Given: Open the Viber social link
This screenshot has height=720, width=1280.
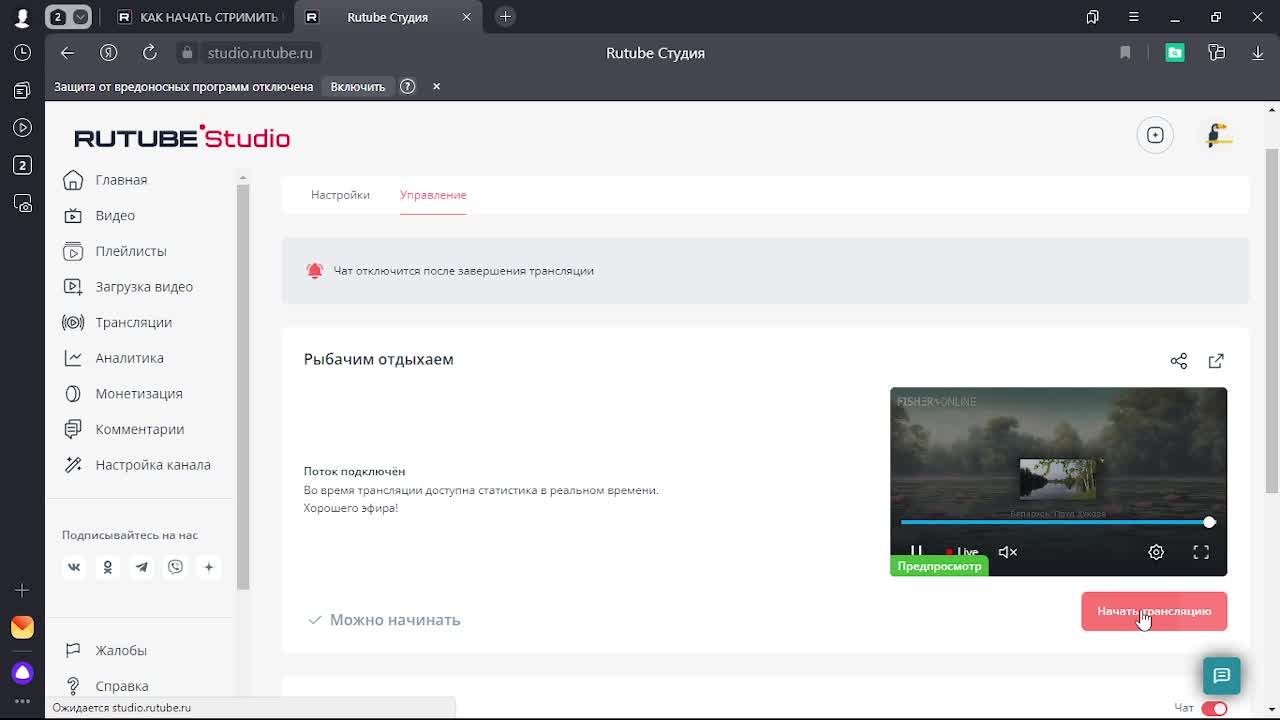Looking at the screenshot, I should (176, 567).
